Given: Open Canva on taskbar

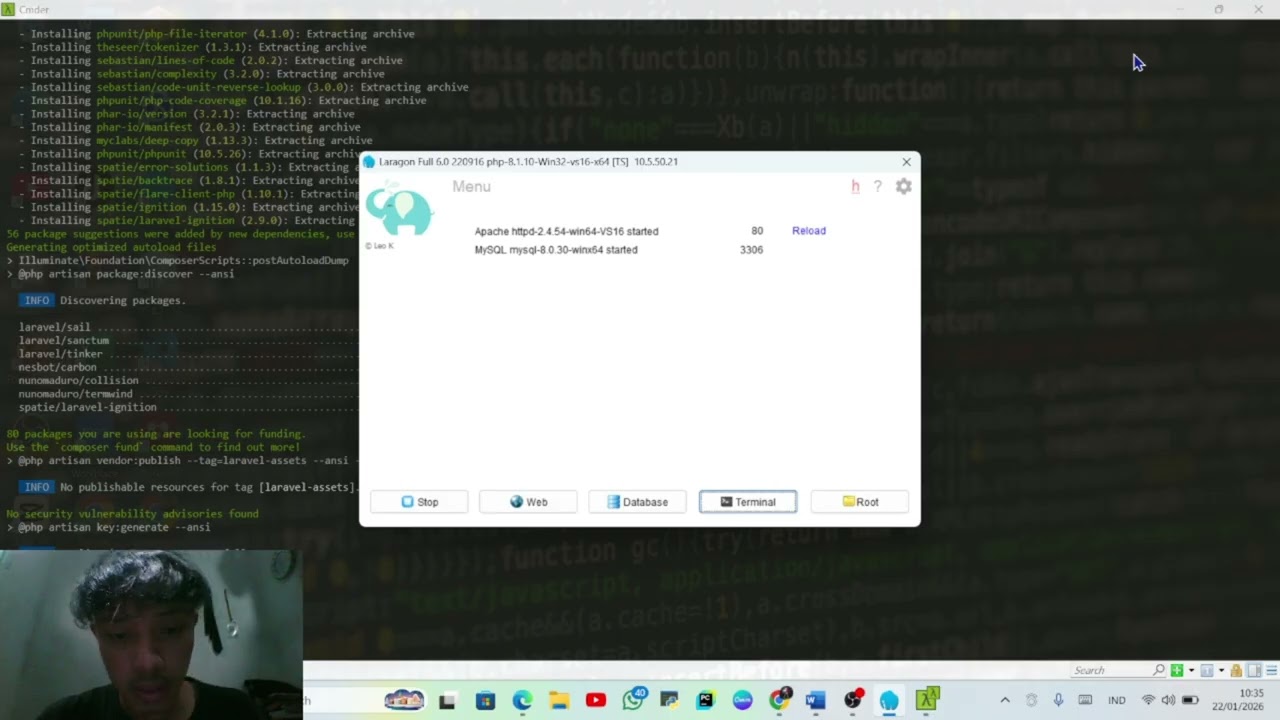Looking at the screenshot, I should coord(742,701).
